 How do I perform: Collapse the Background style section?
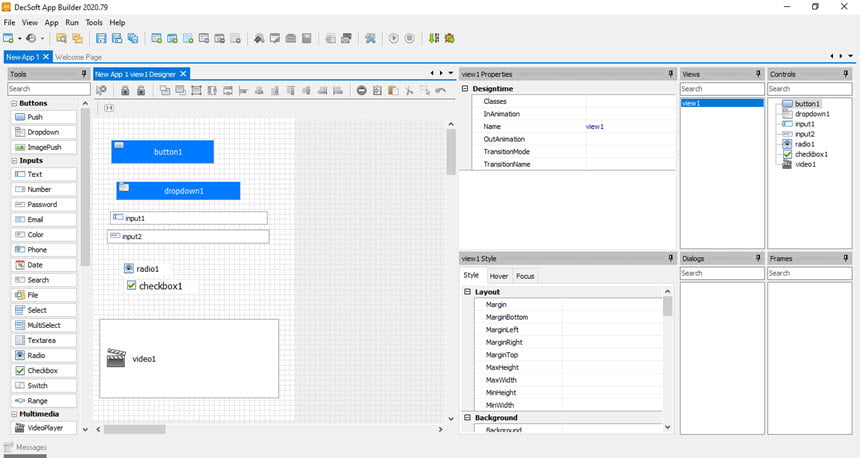pos(467,417)
